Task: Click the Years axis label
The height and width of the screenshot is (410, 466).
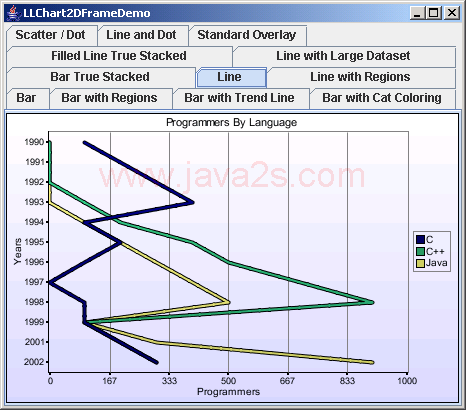Action: 17,252
